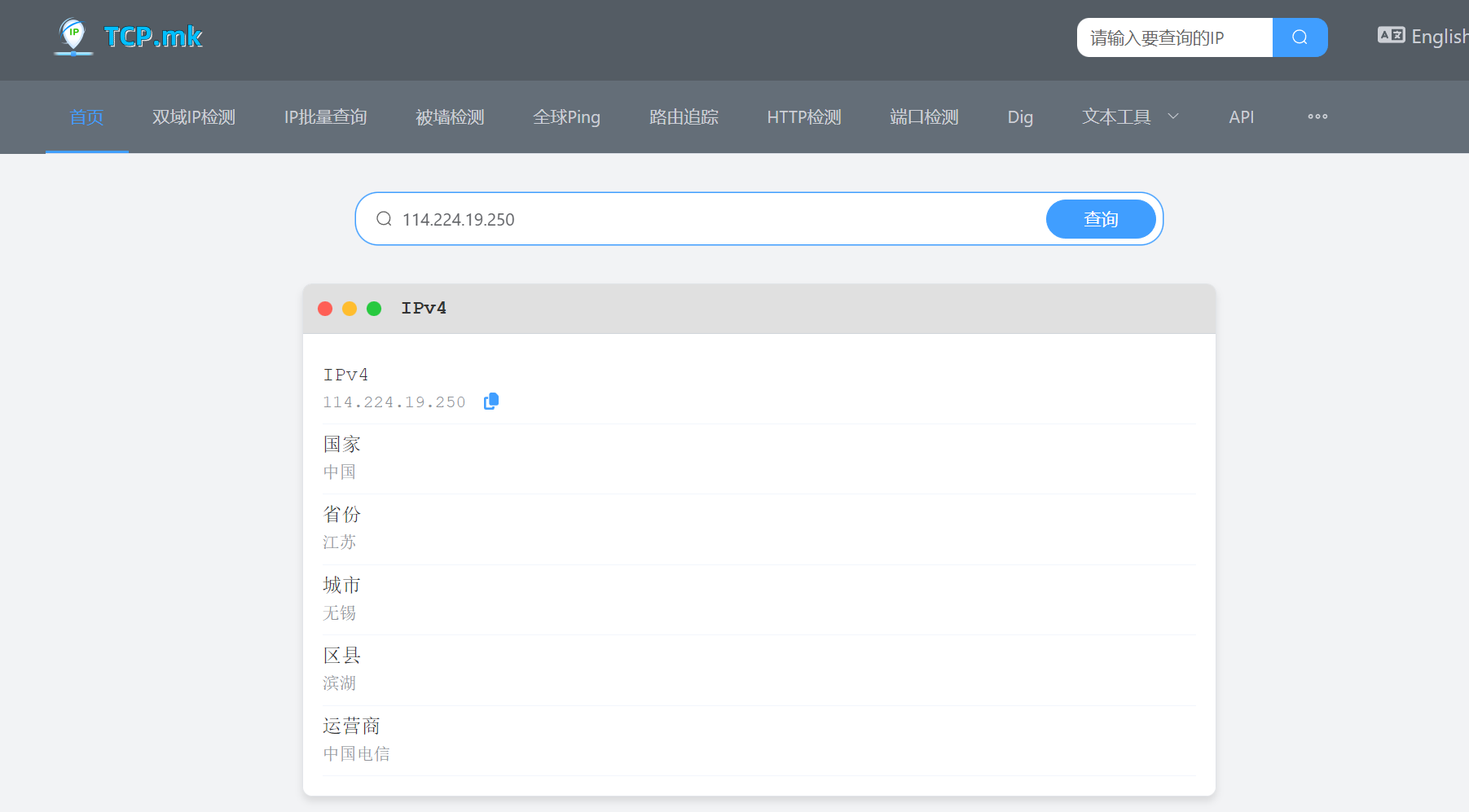This screenshot has width=1469, height=812.
Task: Go to 双域IP检测 page
Action: click(x=194, y=116)
